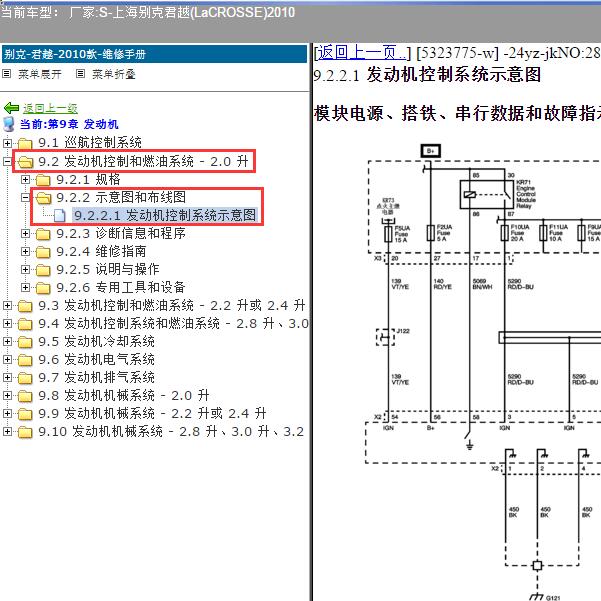The image size is (601, 601).
Task: Select 9.1 巡航控制系统 label
Action: [90, 143]
